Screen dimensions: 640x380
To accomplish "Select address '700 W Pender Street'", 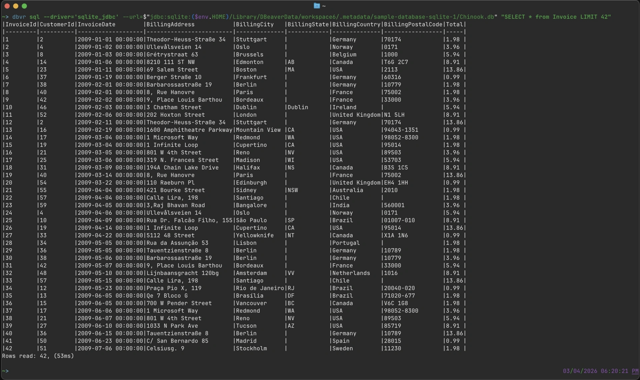I will tap(179, 304).
